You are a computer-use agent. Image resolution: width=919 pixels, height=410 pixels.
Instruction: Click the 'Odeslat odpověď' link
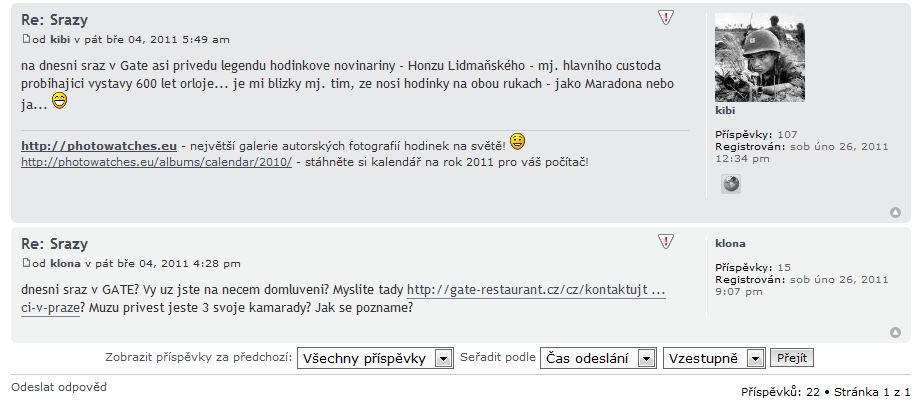58,387
